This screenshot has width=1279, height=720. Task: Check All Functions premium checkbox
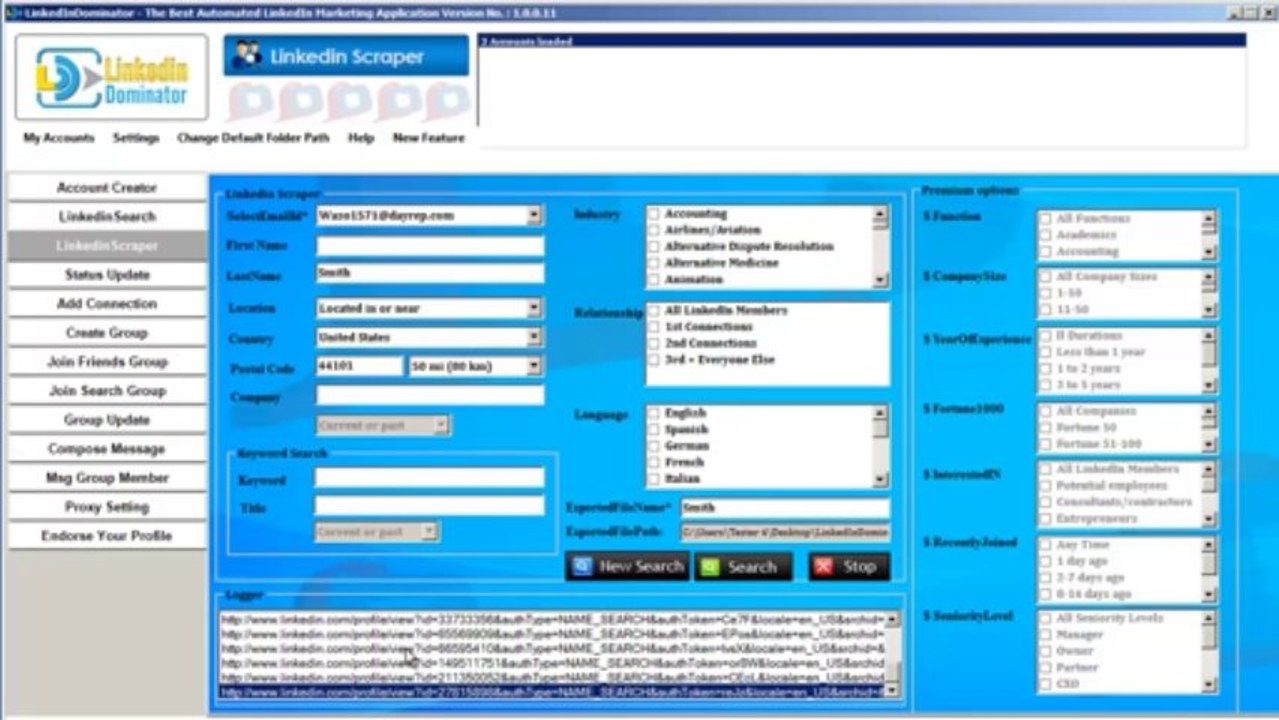[x=1045, y=219]
